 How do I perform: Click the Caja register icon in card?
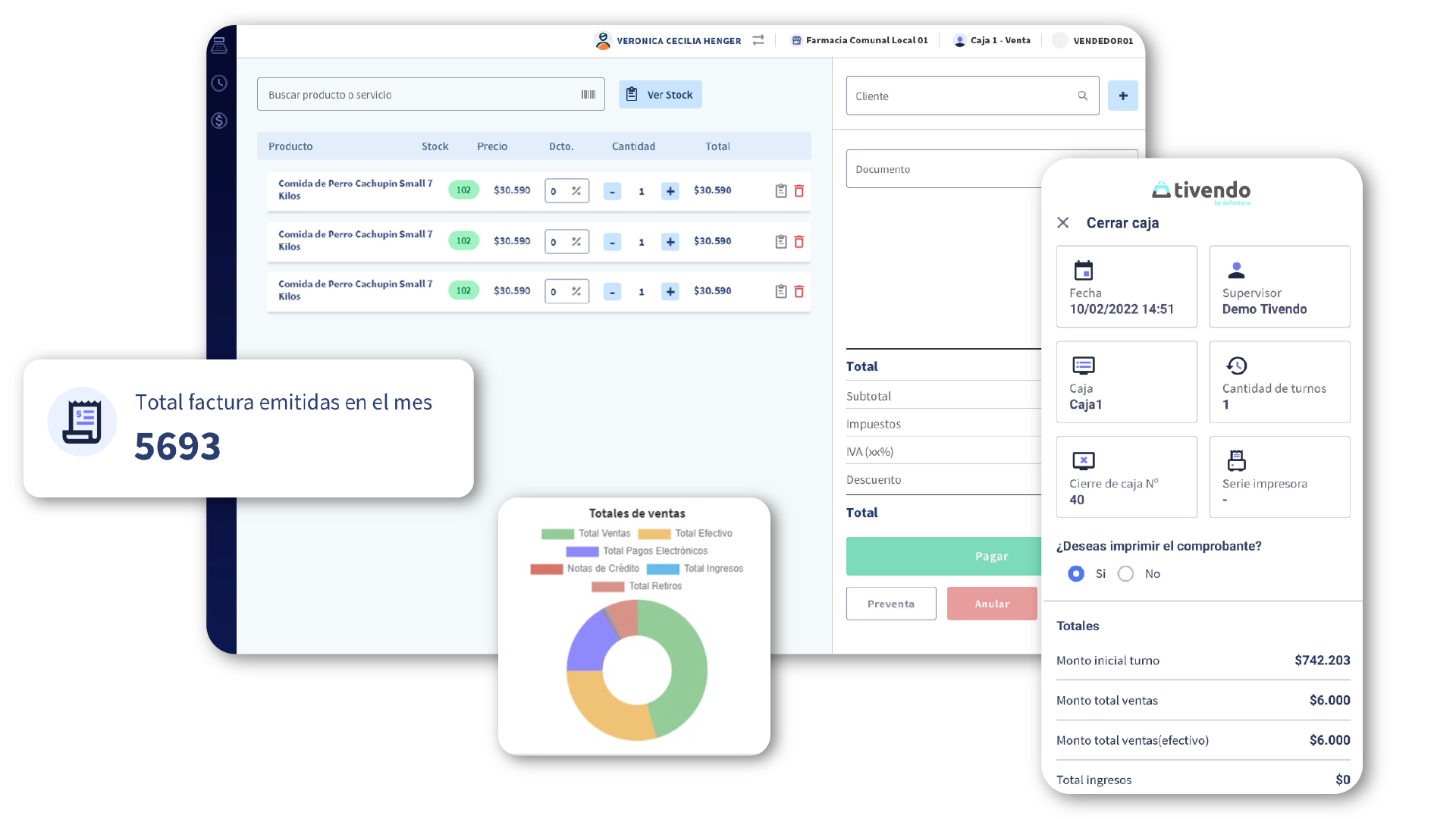[1084, 366]
